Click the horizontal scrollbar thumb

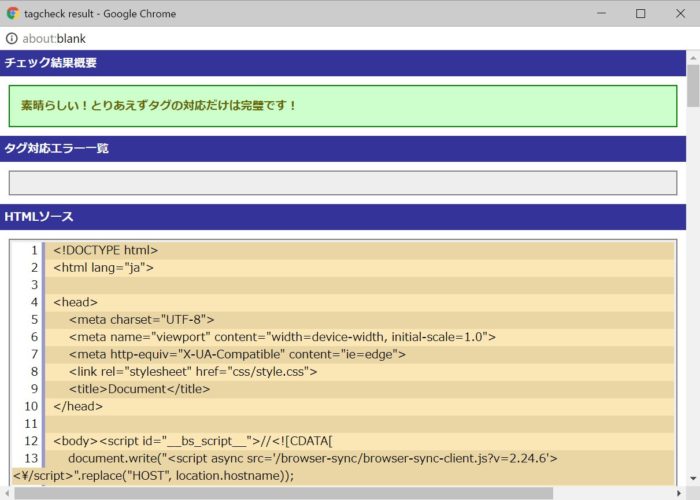280,493
